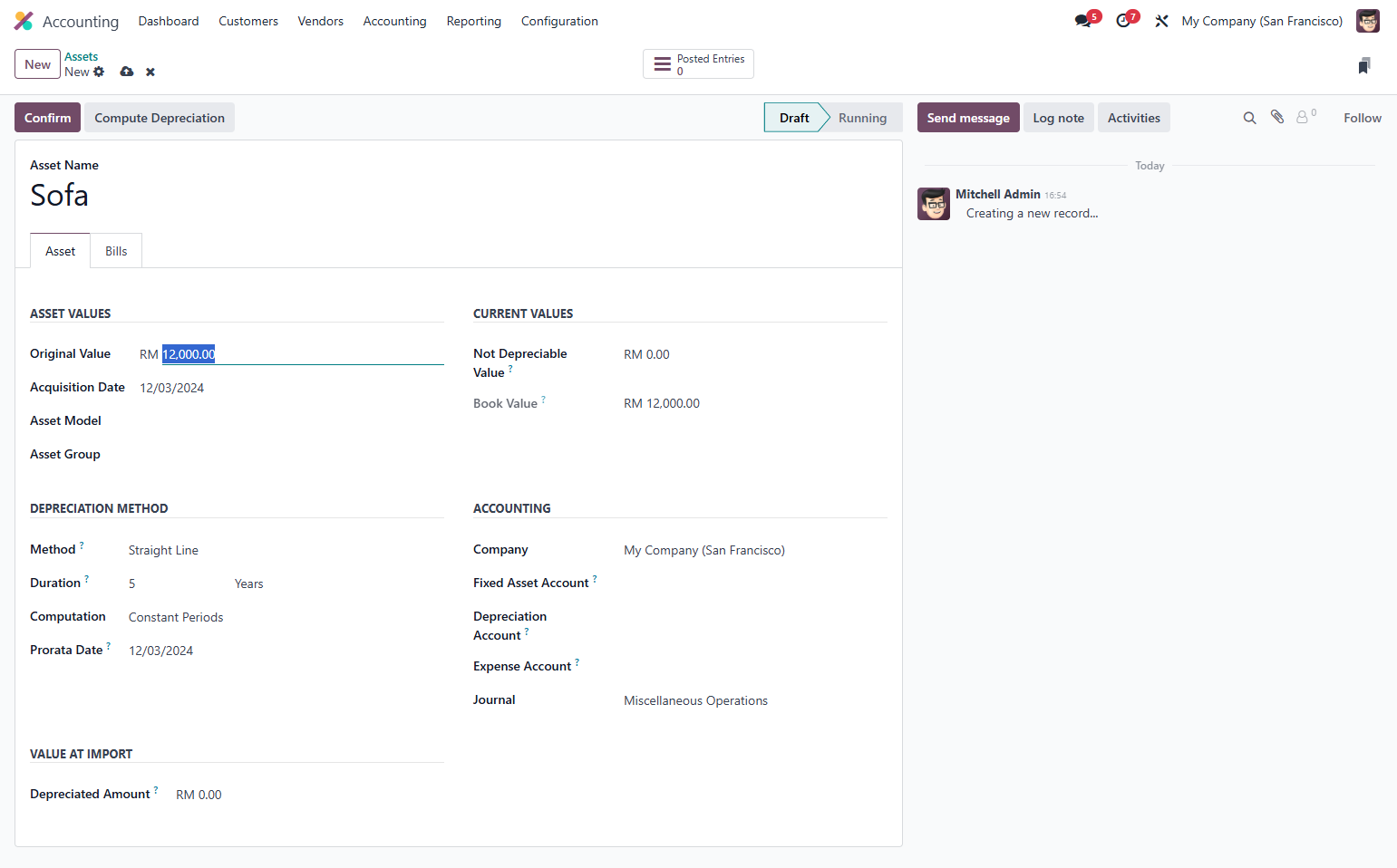Open the duration unit dropdown showing Years
Image resolution: width=1397 pixels, height=868 pixels.
[x=337, y=583]
